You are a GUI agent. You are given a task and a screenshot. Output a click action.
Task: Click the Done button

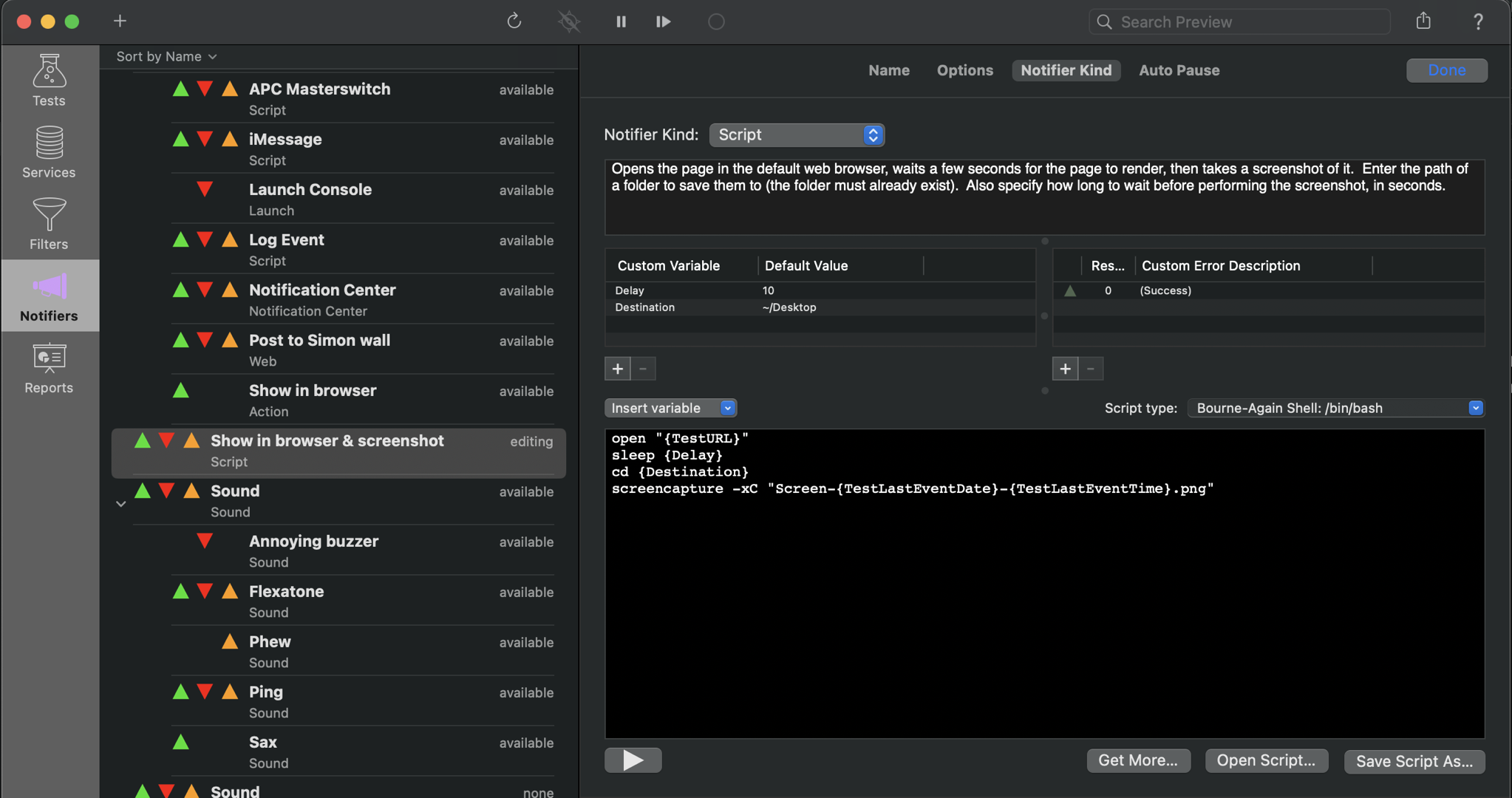click(1446, 70)
